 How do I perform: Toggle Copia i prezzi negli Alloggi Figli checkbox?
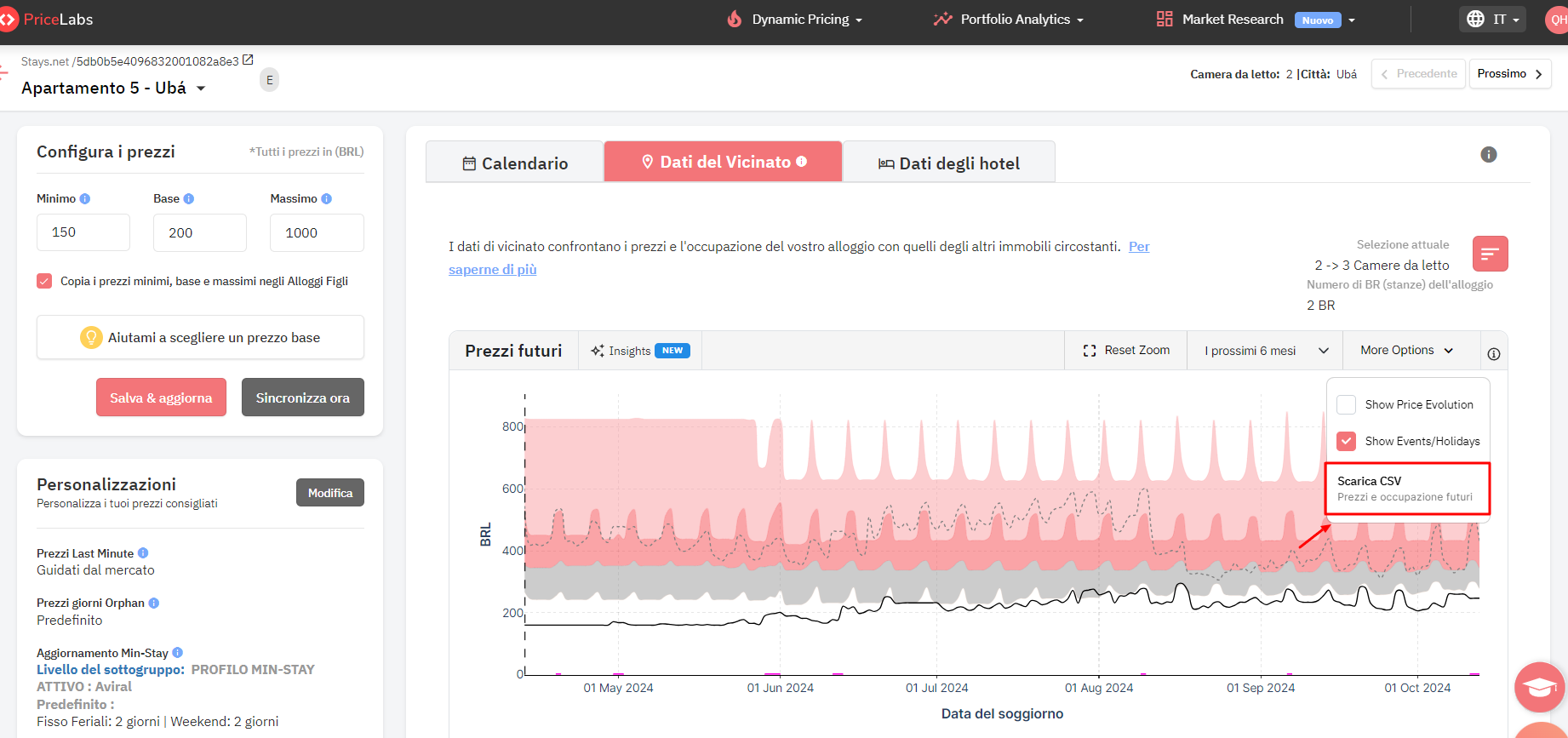click(x=44, y=281)
